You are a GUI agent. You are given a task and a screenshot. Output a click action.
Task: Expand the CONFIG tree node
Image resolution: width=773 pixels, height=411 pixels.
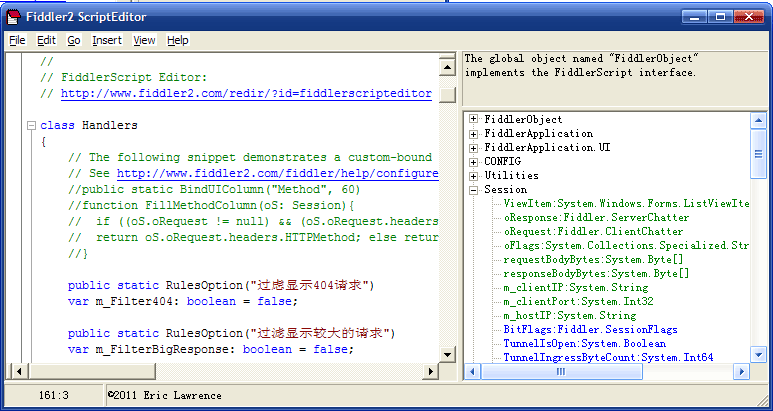474,162
